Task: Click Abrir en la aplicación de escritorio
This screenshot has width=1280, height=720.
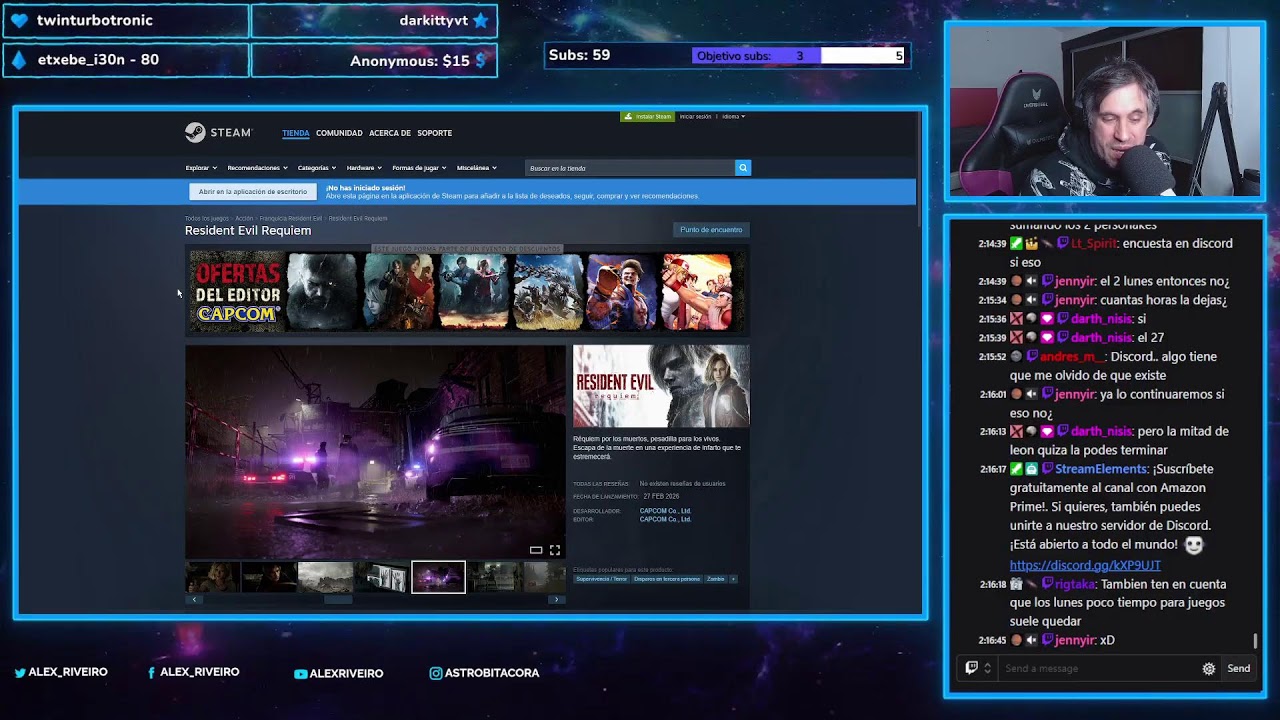Action: tap(253, 191)
